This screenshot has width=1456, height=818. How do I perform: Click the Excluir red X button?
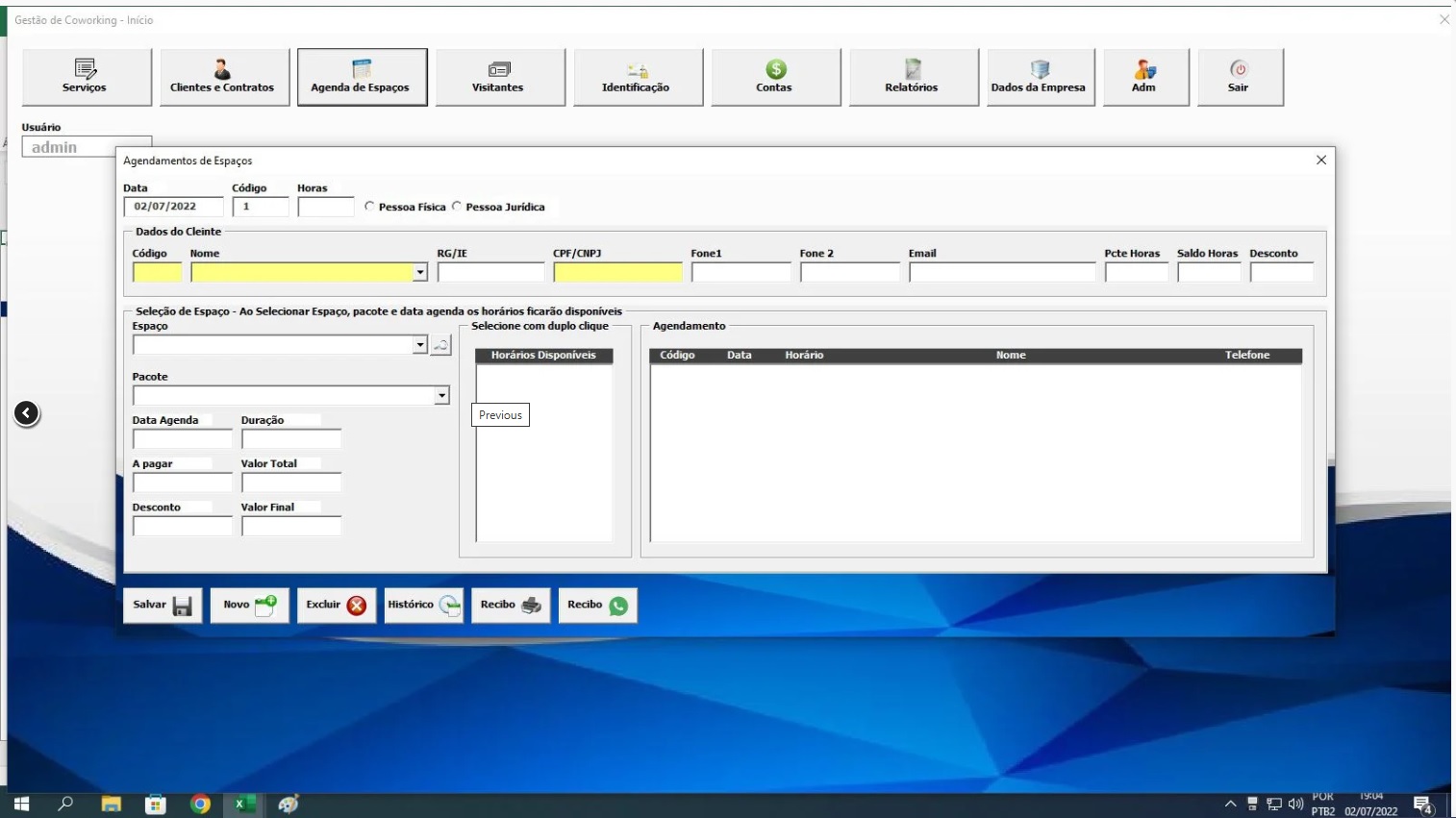(x=336, y=606)
